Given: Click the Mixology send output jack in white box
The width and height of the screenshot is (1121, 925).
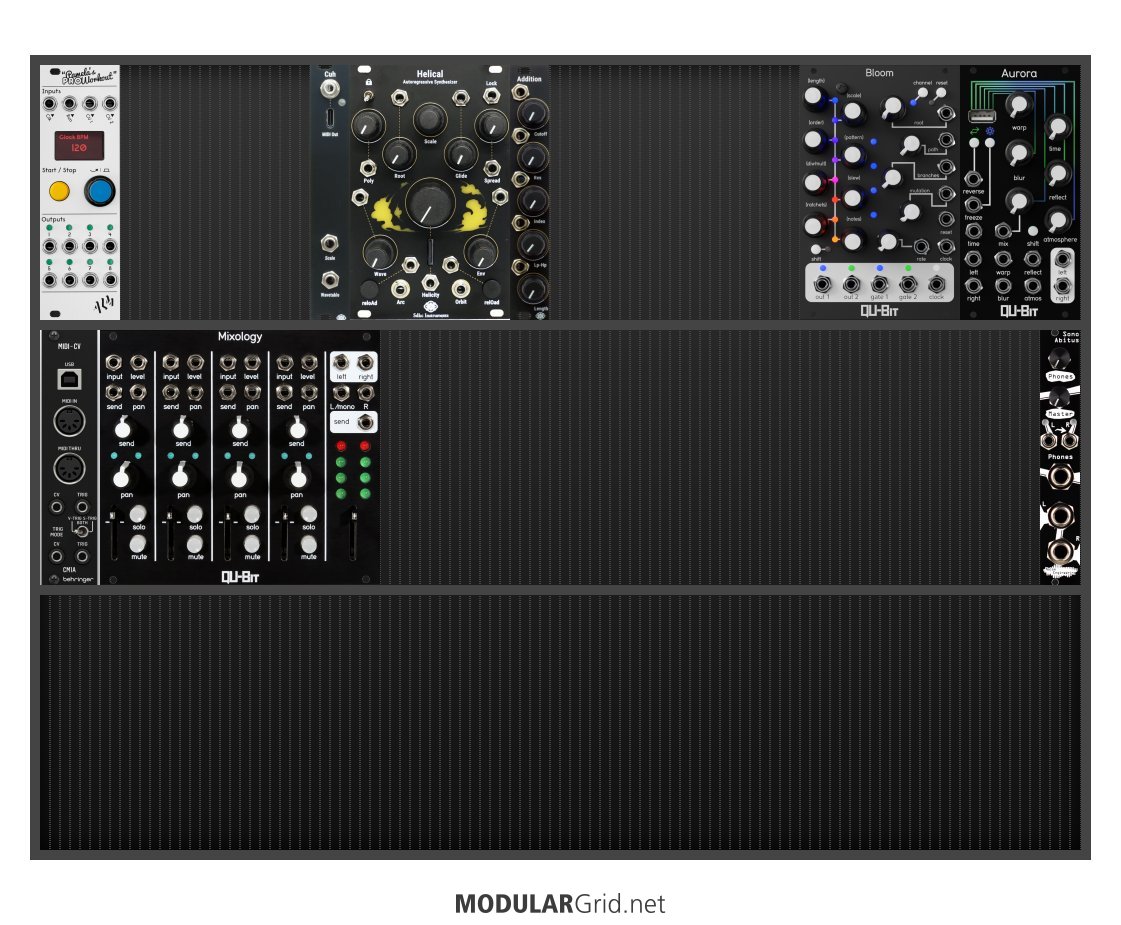Looking at the screenshot, I should tap(365, 422).
